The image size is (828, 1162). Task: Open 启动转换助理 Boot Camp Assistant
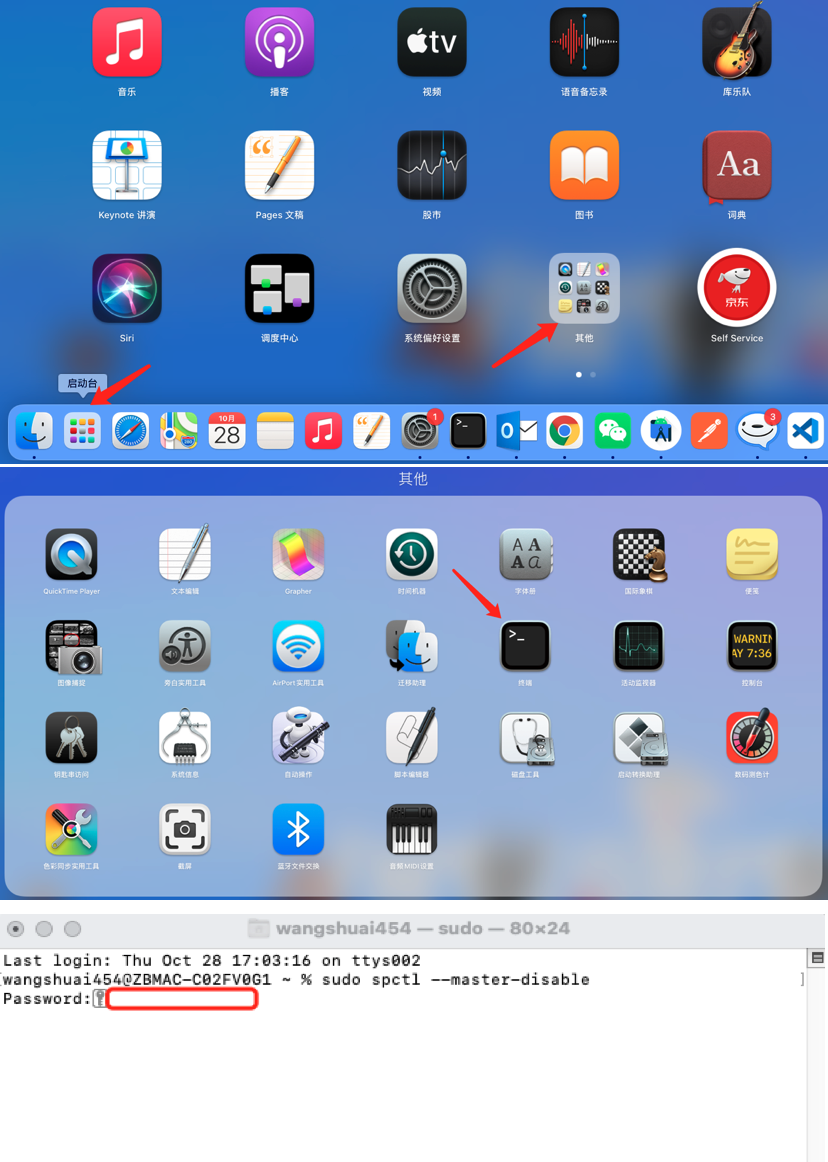click(640, 738)
